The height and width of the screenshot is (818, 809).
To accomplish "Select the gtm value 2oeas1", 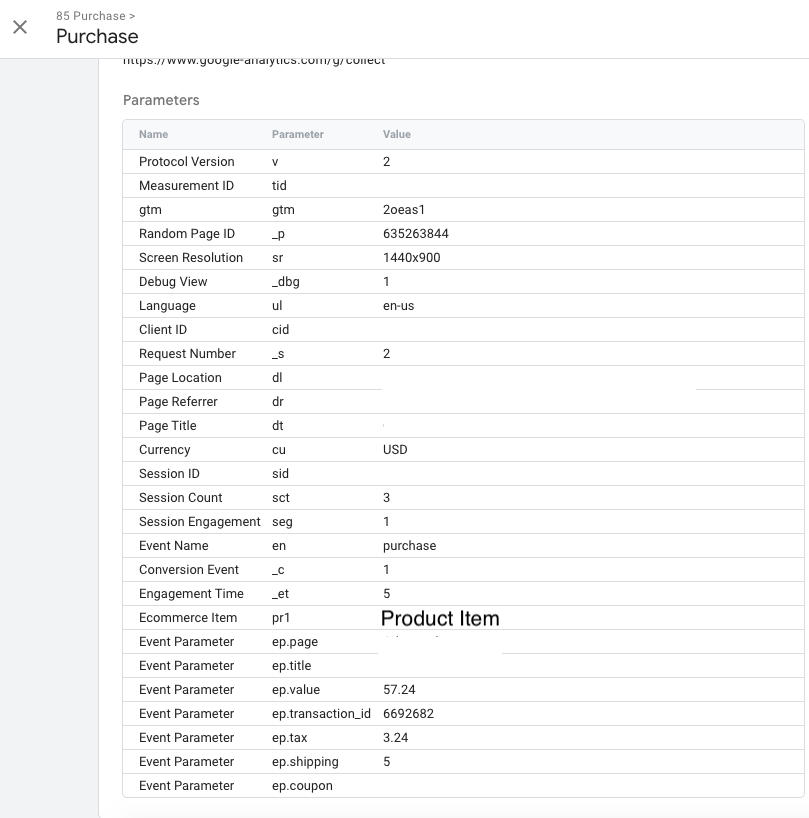I will (x=403, y=210).
